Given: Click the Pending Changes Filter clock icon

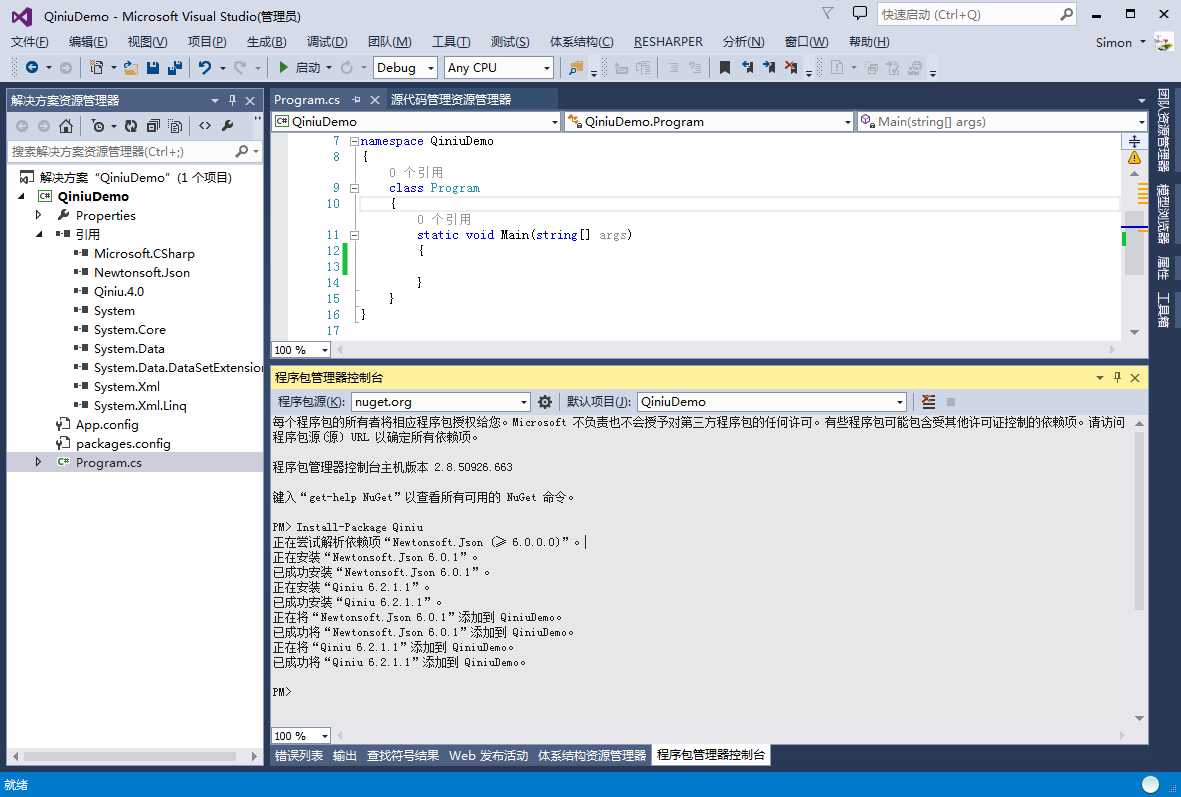Looking at the screenshot, I should [x=97, y=126].
